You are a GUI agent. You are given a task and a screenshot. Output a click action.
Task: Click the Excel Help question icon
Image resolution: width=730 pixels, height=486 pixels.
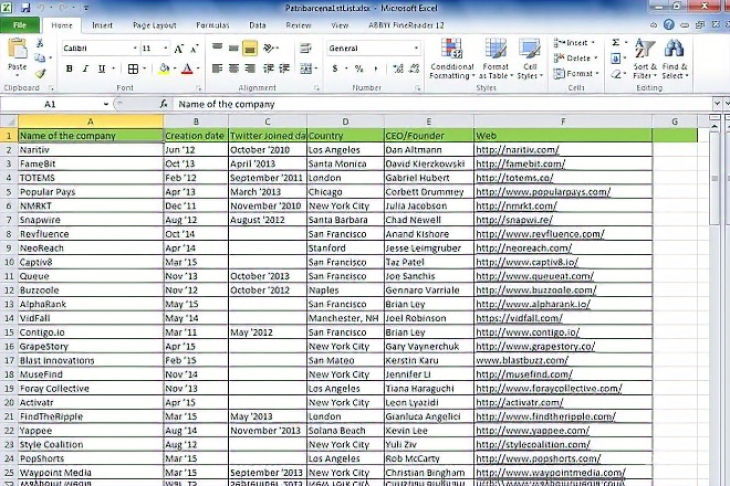[x=669, y=25]
